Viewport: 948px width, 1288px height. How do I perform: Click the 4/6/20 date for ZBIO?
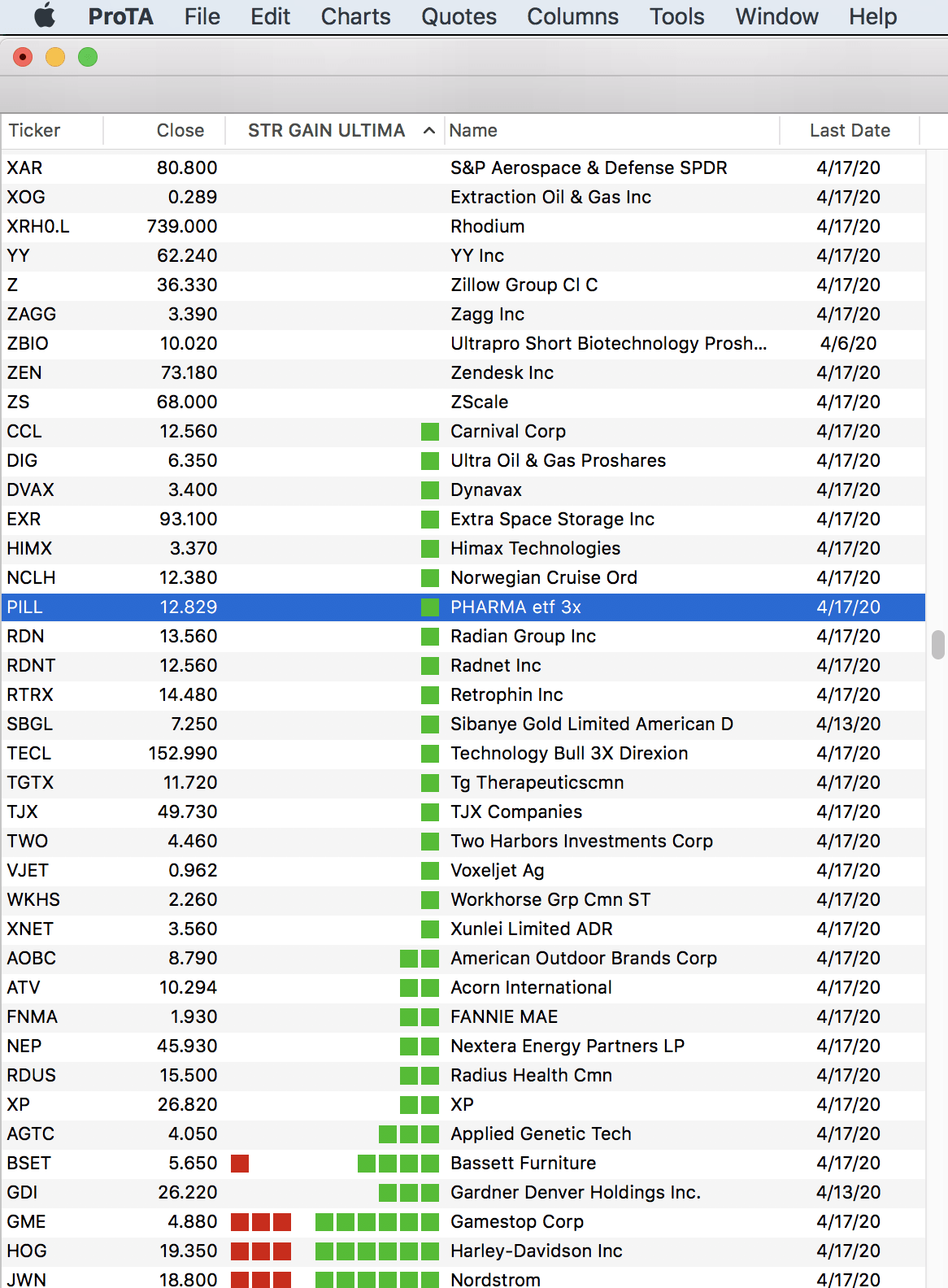848,343
